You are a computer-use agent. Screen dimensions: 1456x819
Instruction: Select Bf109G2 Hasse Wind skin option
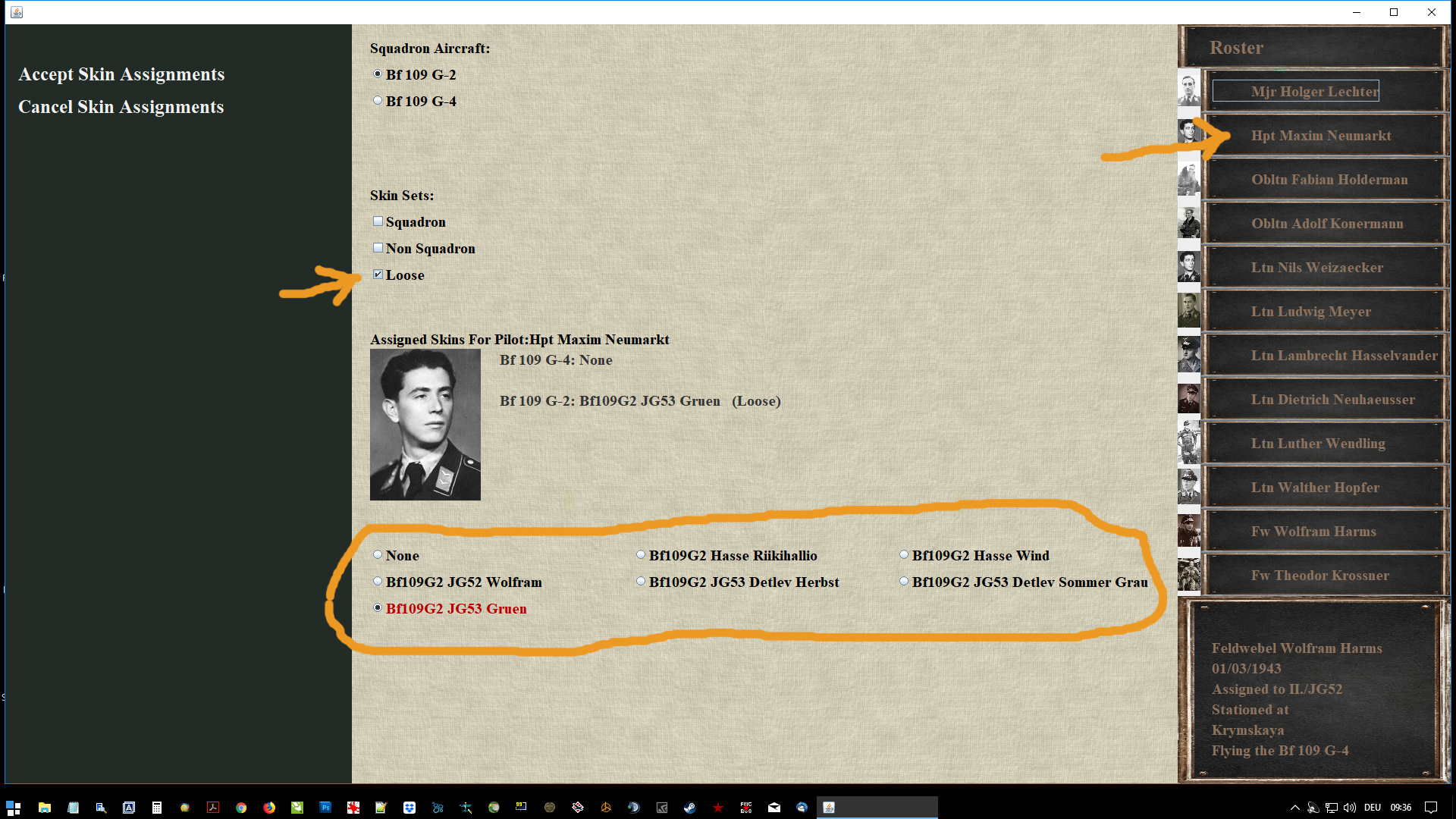point(904,555)
